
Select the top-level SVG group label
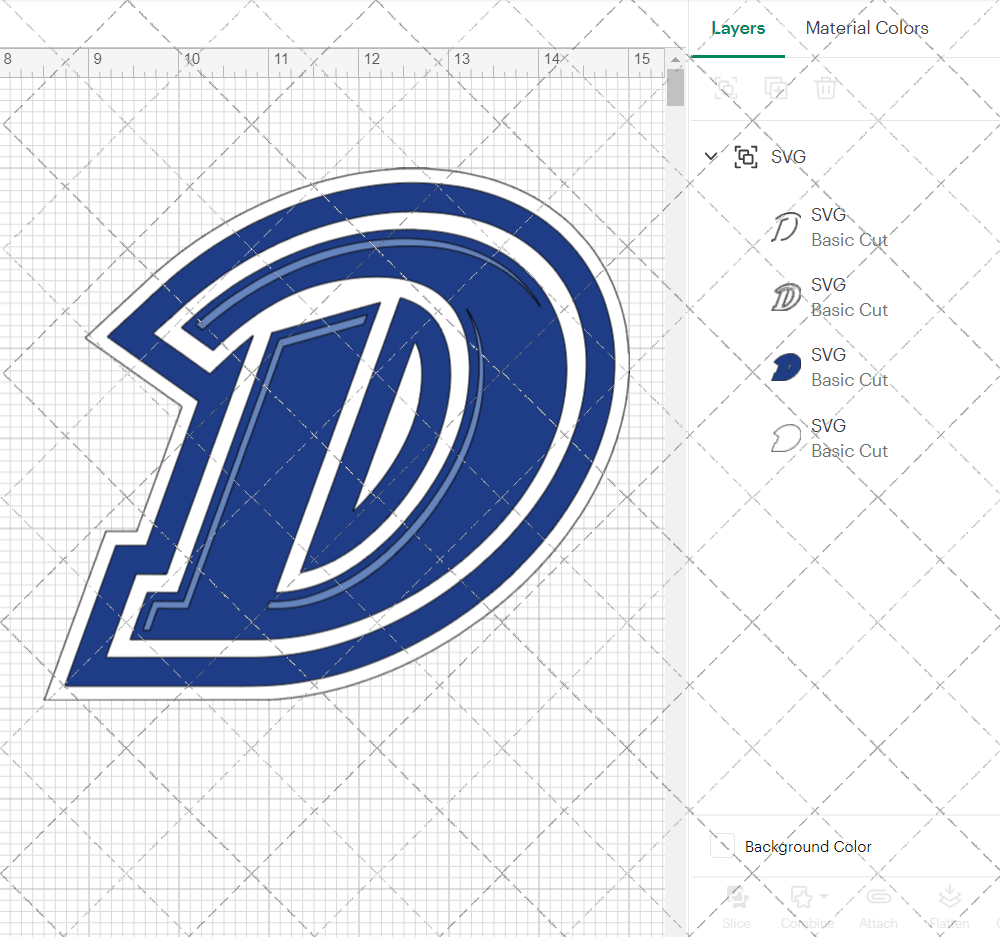[788, 157]
